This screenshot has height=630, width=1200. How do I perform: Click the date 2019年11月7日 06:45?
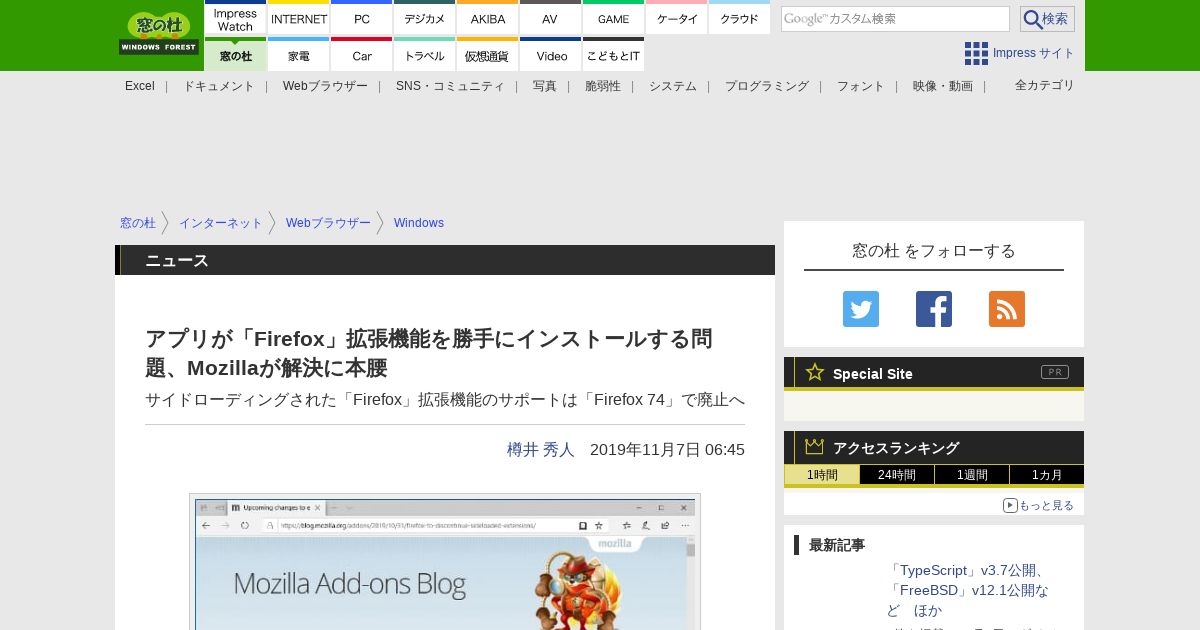point(667,450)
